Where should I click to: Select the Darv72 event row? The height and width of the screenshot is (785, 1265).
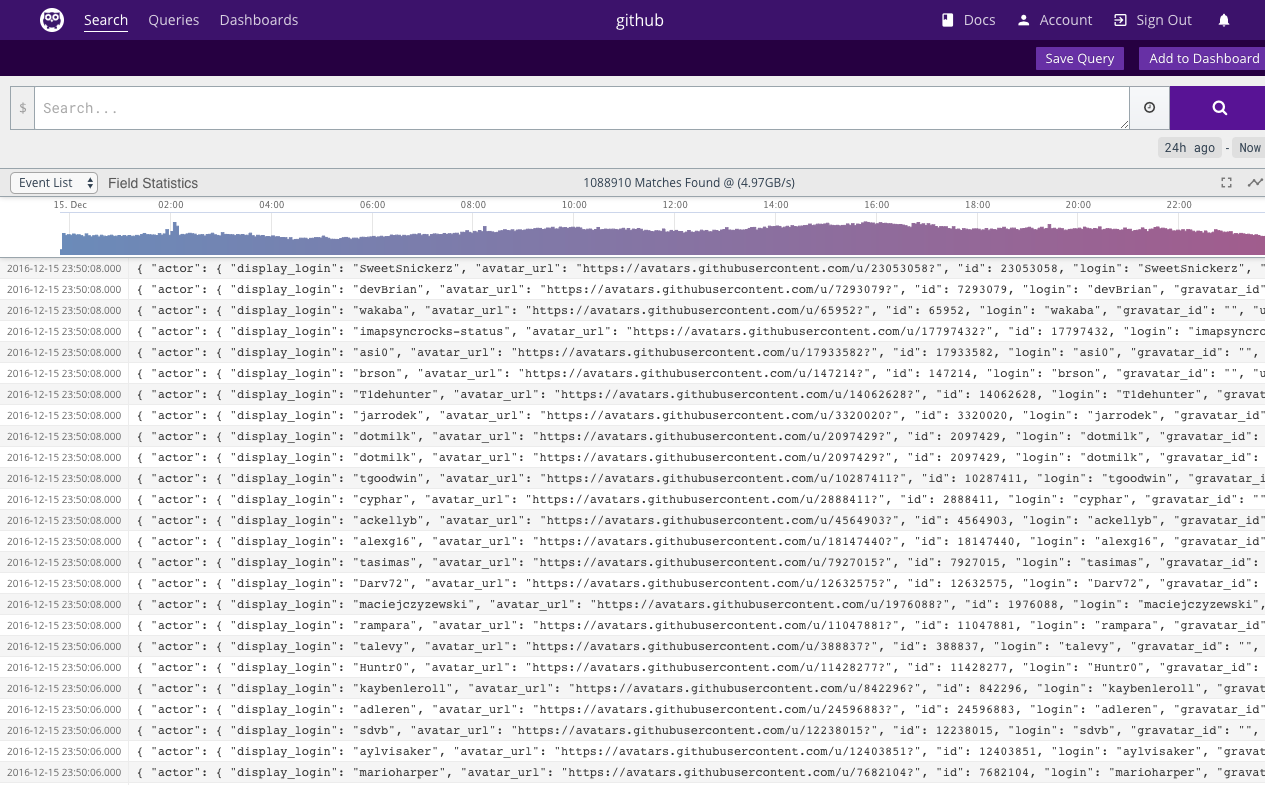click(x=632, y=583)
